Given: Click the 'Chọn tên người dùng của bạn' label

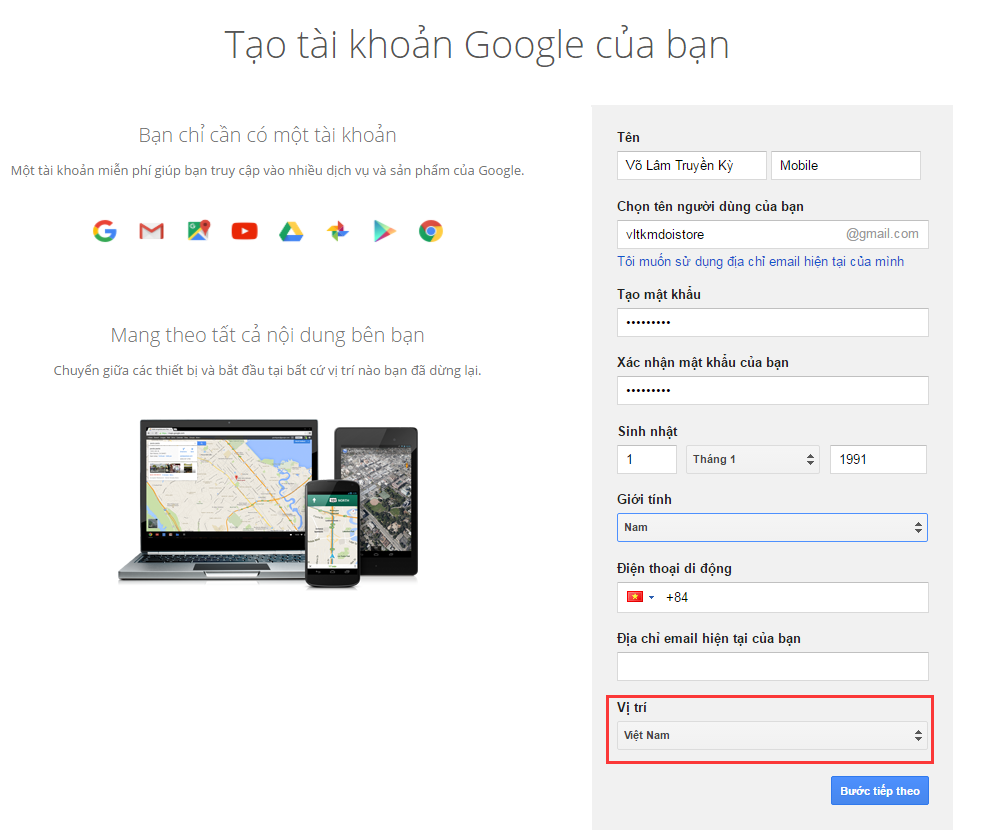Looking at the screenshot, I should [x=710, y=206].
